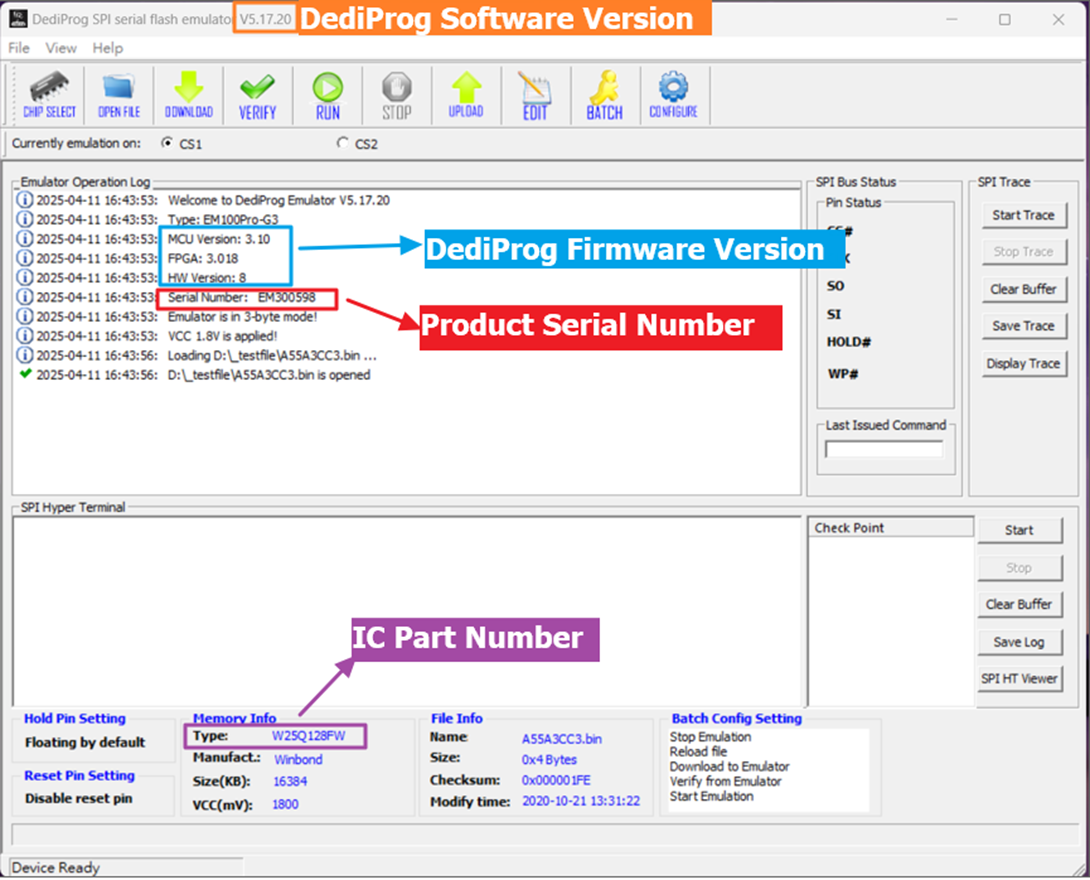Click the 2020-10-21 13:31:22 modify time

click(581, 802)
